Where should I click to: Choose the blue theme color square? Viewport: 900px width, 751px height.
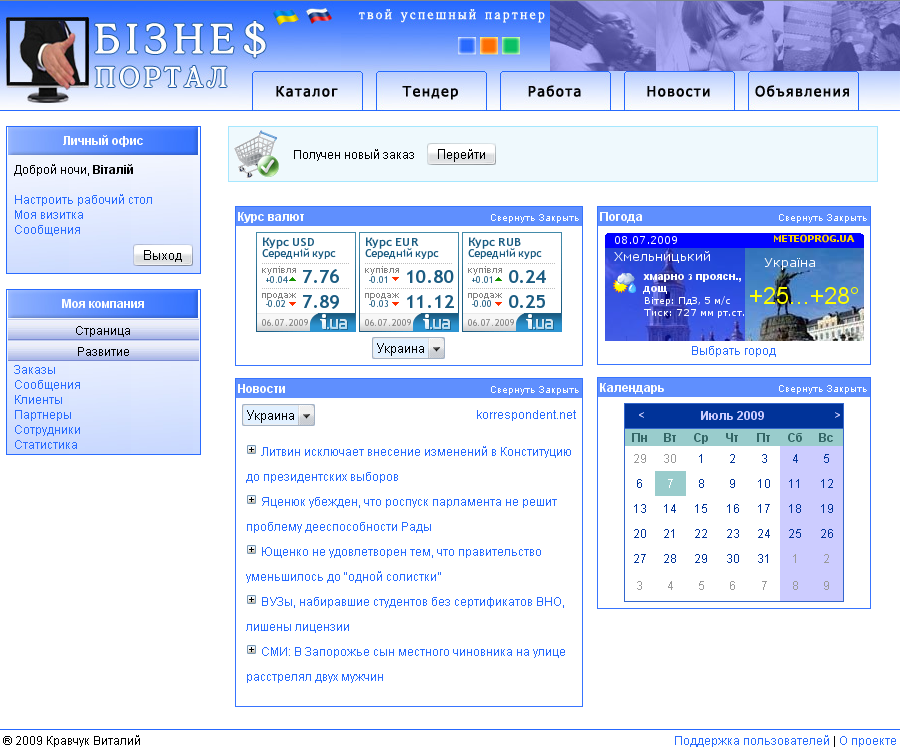point(467,45)
